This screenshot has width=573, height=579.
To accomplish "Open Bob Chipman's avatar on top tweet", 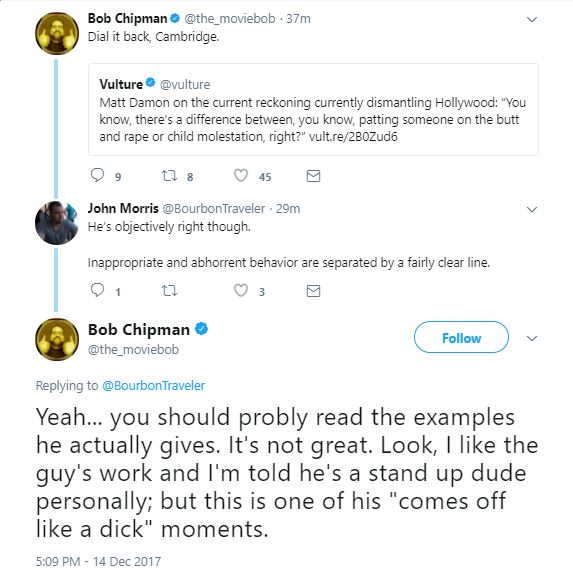I will pos(57,33).
